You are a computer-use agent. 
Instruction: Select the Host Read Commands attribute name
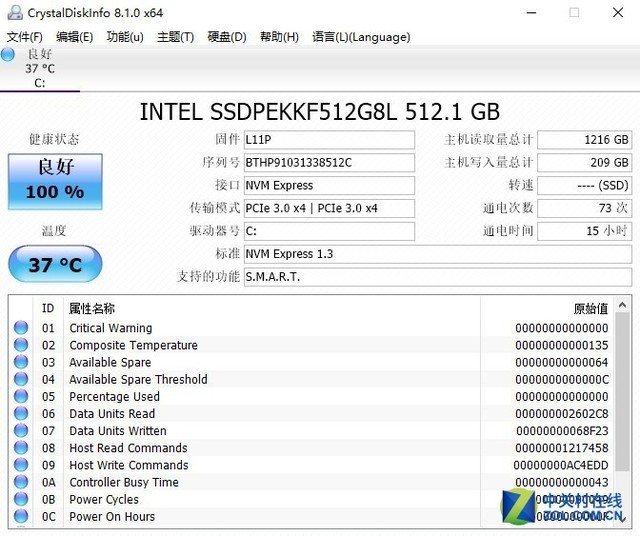[x=129, y=448]
